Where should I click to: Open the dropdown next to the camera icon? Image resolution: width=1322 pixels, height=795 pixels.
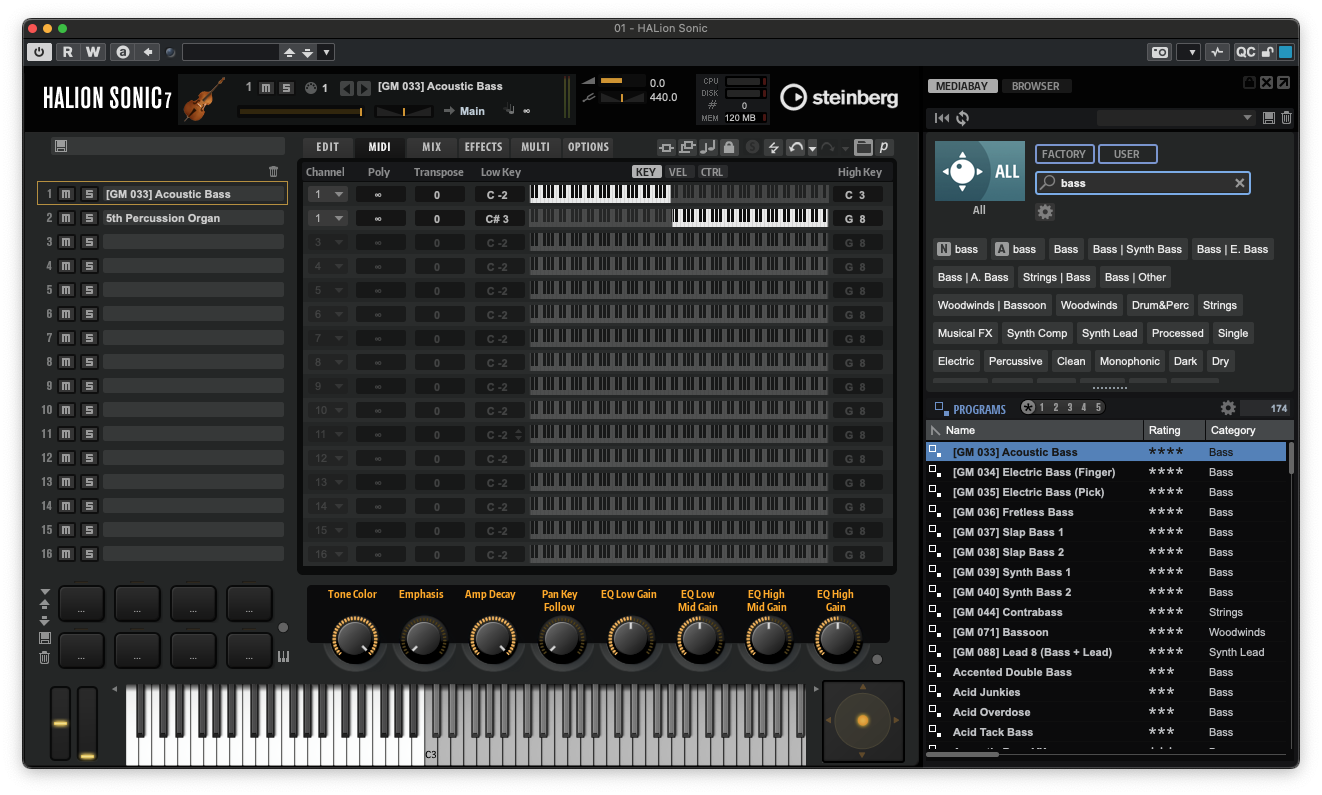tap(1188, 52)
